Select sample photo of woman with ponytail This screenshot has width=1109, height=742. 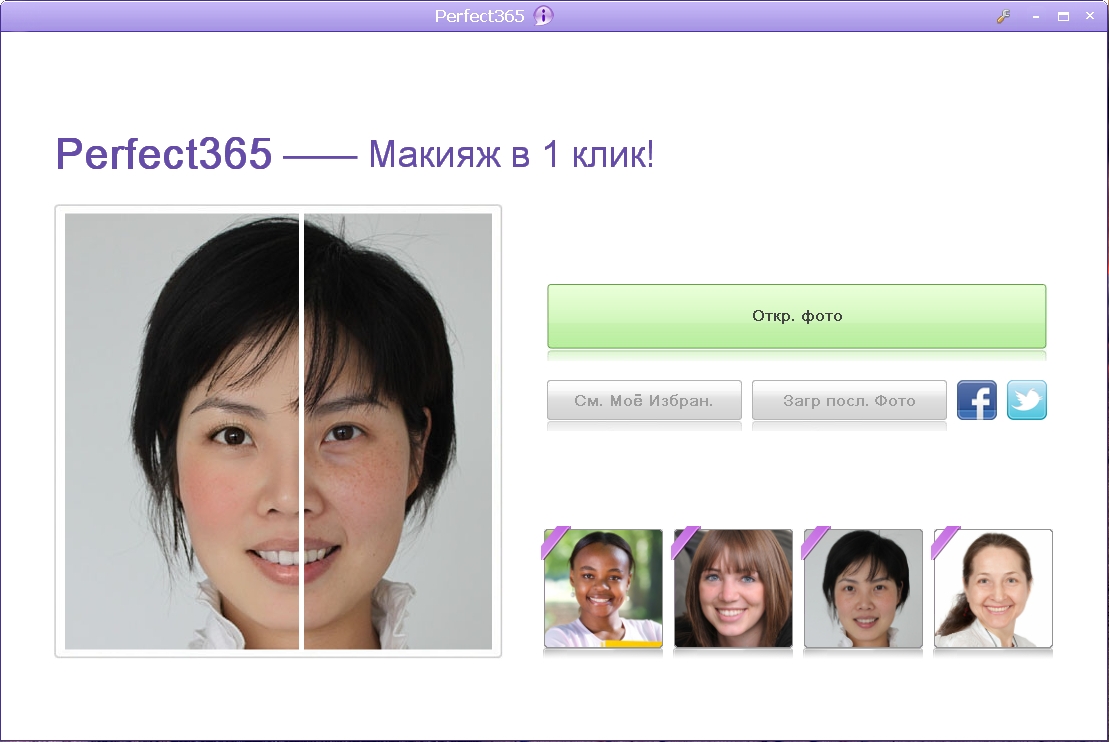point(993,589)
